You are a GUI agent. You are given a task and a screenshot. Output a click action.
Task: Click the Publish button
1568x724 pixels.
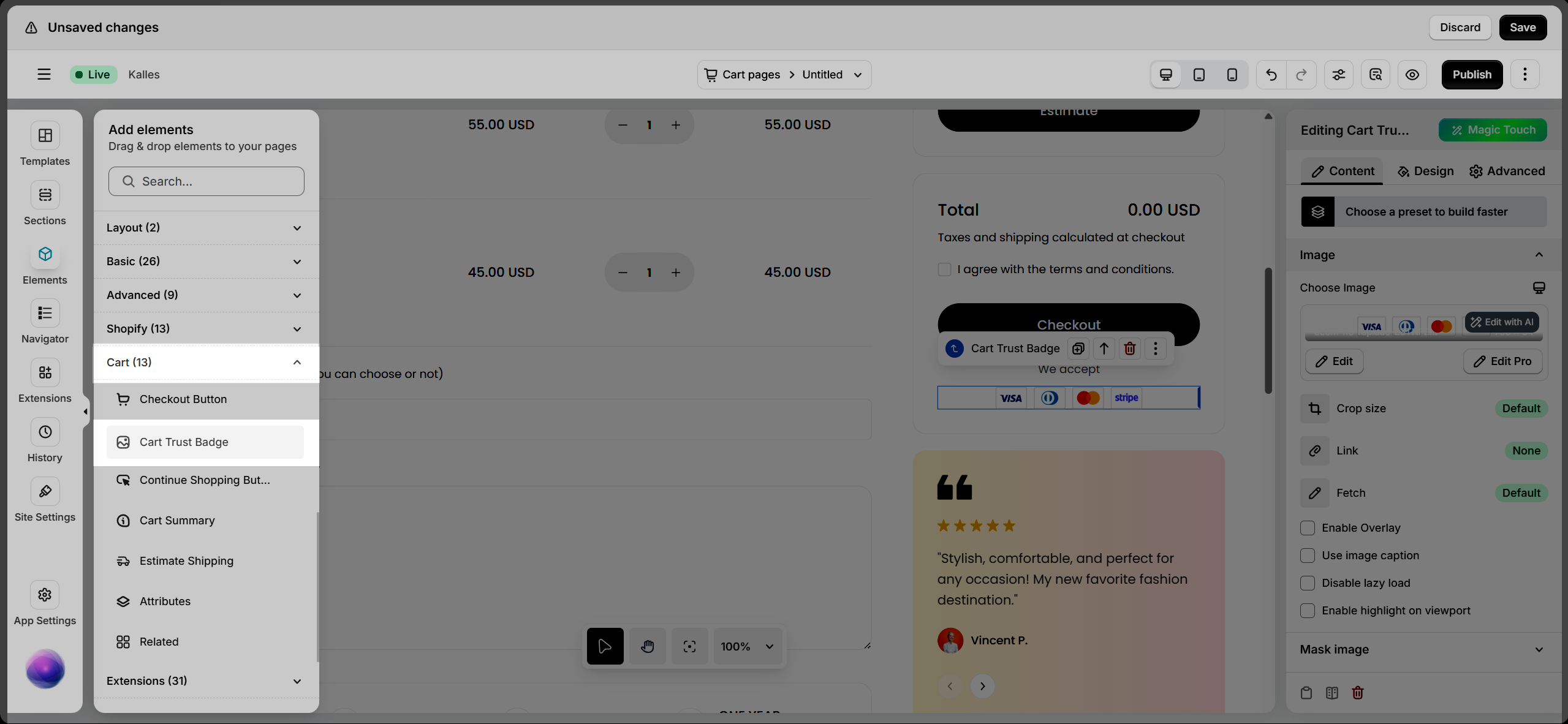pyautogui.click(x=1471, y=75)
